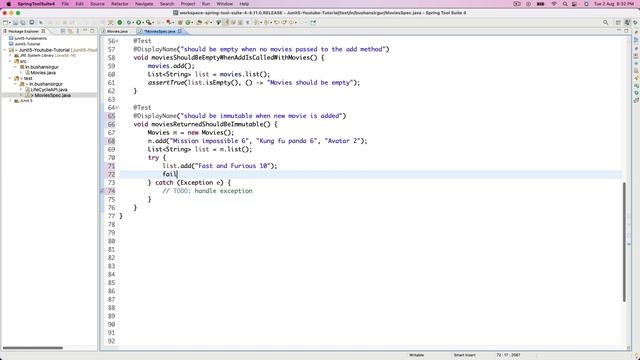Open the New file wizard icon
Screen dimensions: 640x360
5,22
